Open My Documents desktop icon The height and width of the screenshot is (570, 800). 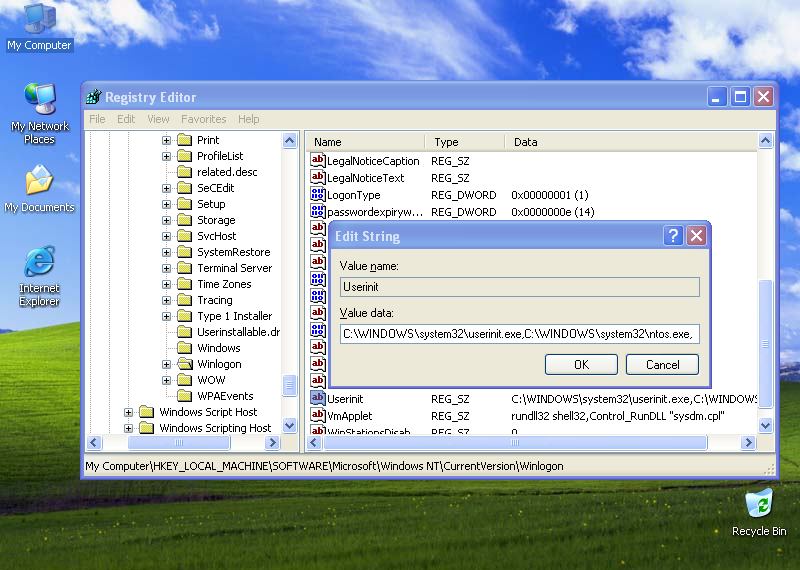(x=39, y=189)
